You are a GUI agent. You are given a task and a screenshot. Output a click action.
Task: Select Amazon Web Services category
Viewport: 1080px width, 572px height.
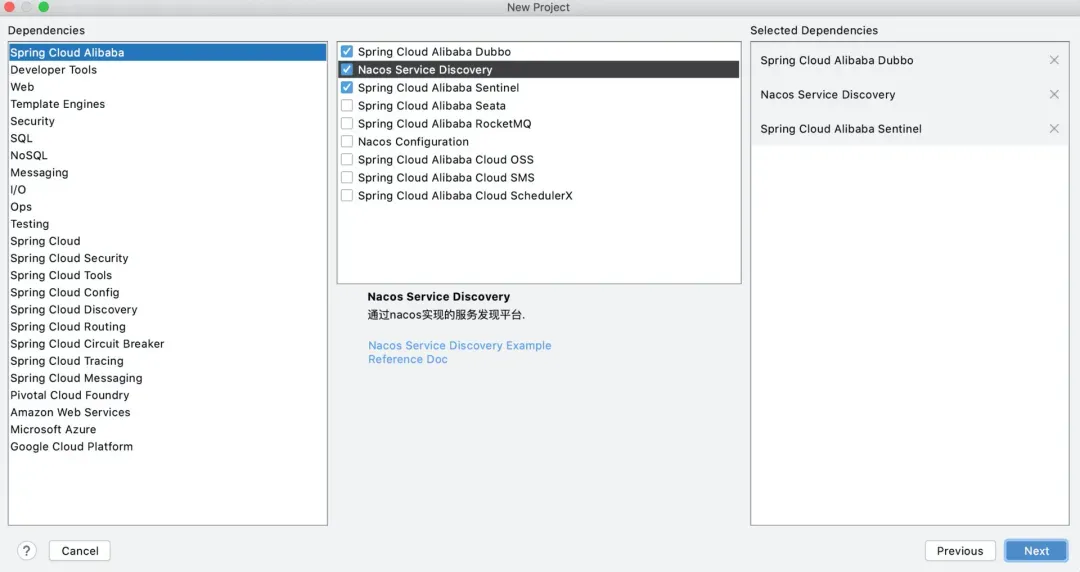(167, 412)
